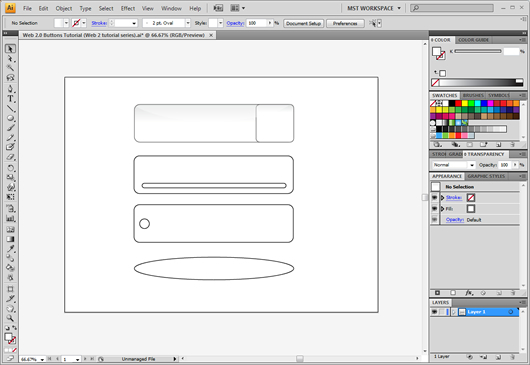Viewport: 530px width, 365px height.
Task: Click the Adobe help search field
Action: [x=452, y=8]
